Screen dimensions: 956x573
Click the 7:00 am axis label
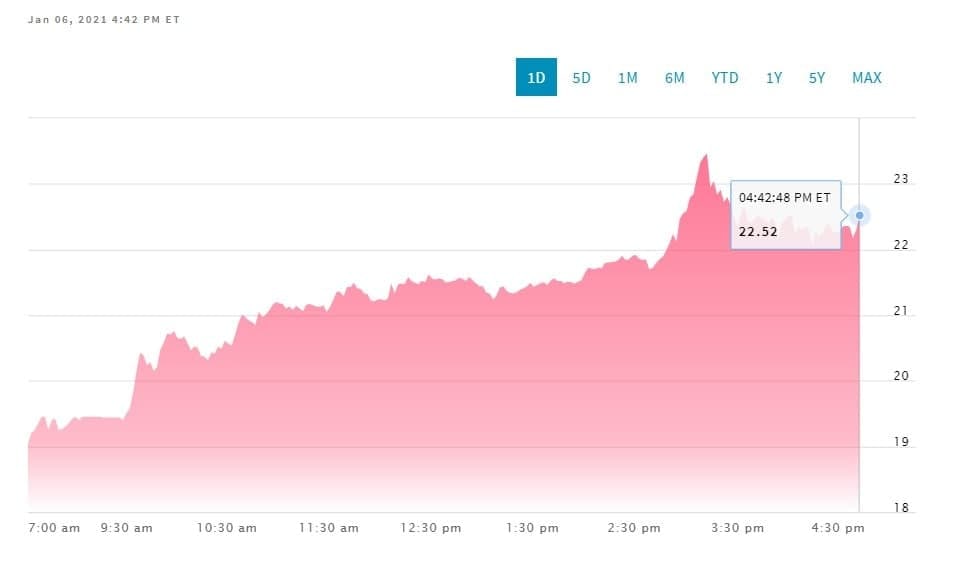click(x=54, y=528)
